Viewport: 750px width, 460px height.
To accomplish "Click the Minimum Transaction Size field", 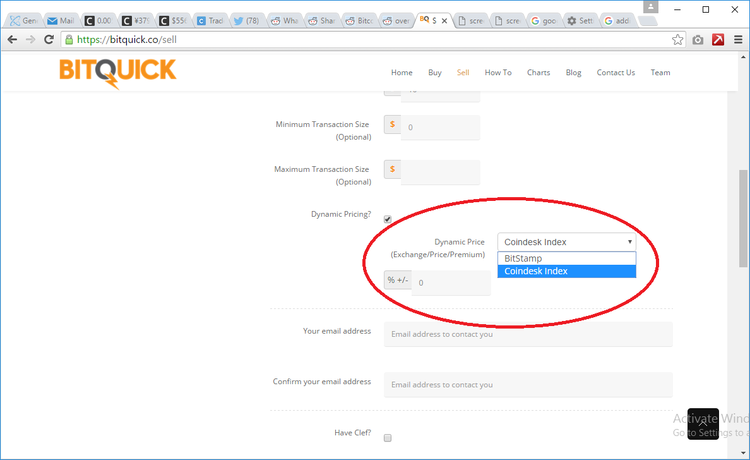I will 440,127.
